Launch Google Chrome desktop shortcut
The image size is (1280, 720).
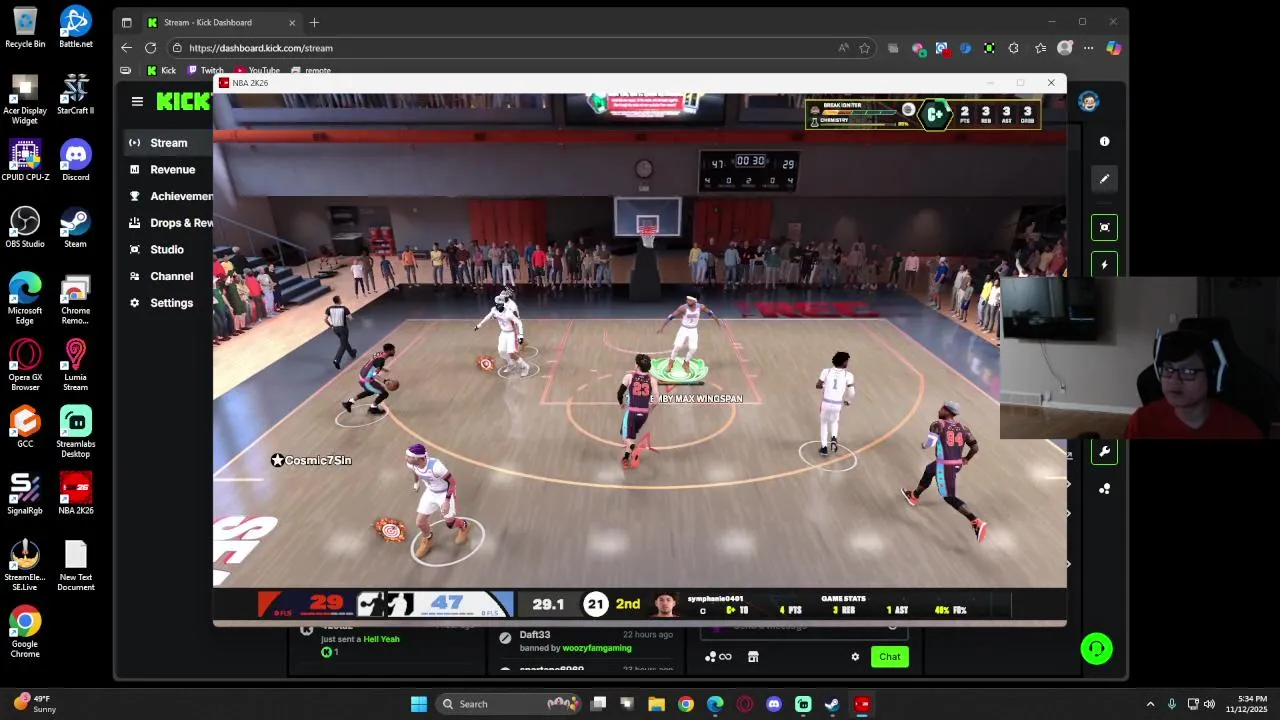pyautogui.click(x=25, y=632)
